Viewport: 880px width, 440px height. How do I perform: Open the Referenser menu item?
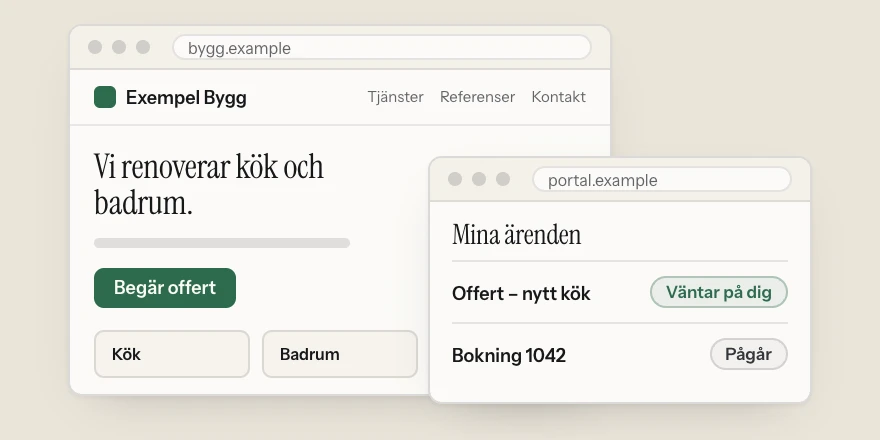coord(478,97)
